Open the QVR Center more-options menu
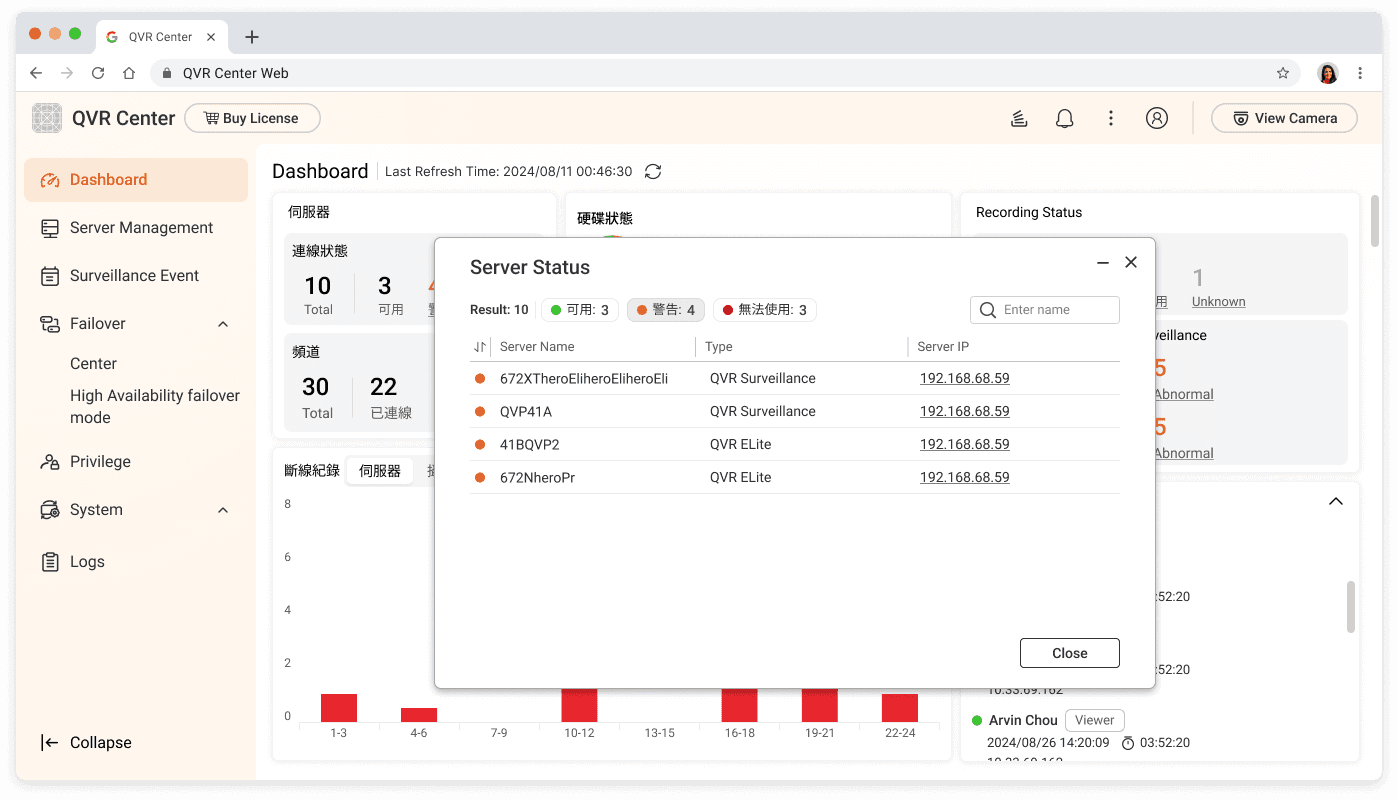The width and height of the screenshot is (1398, 800). point(1111,118)
